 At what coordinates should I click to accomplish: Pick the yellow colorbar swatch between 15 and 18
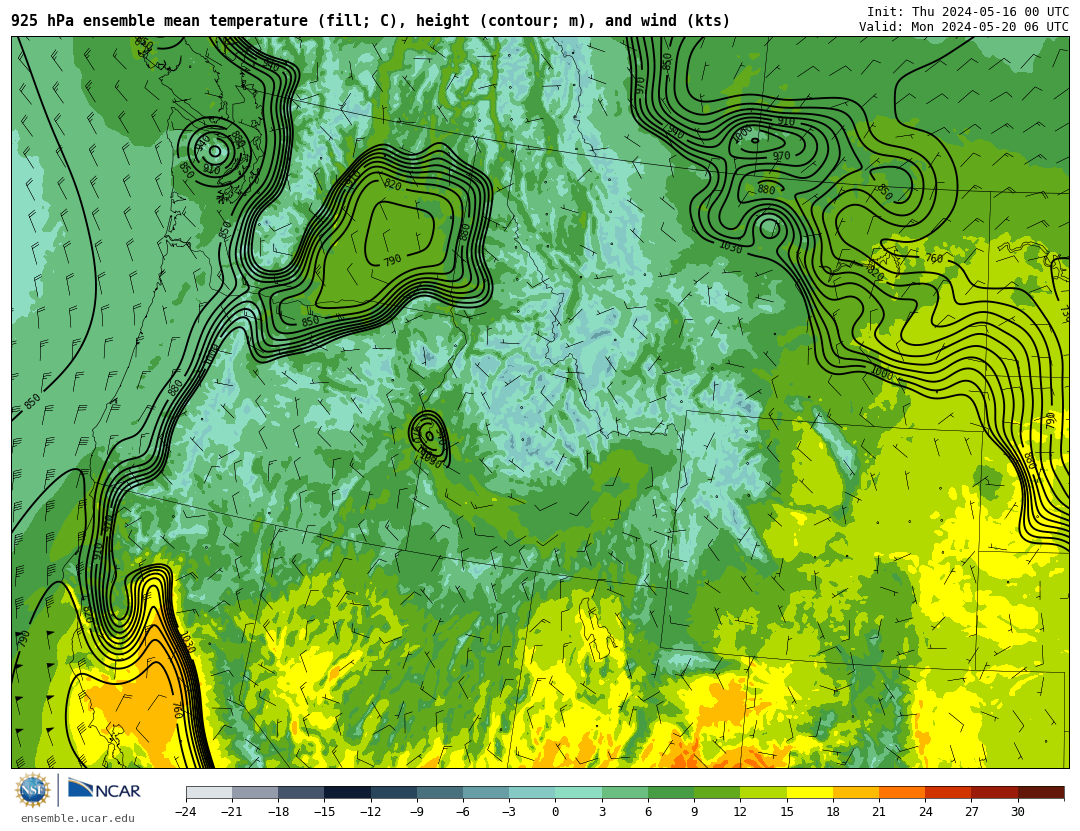(809, 792)
